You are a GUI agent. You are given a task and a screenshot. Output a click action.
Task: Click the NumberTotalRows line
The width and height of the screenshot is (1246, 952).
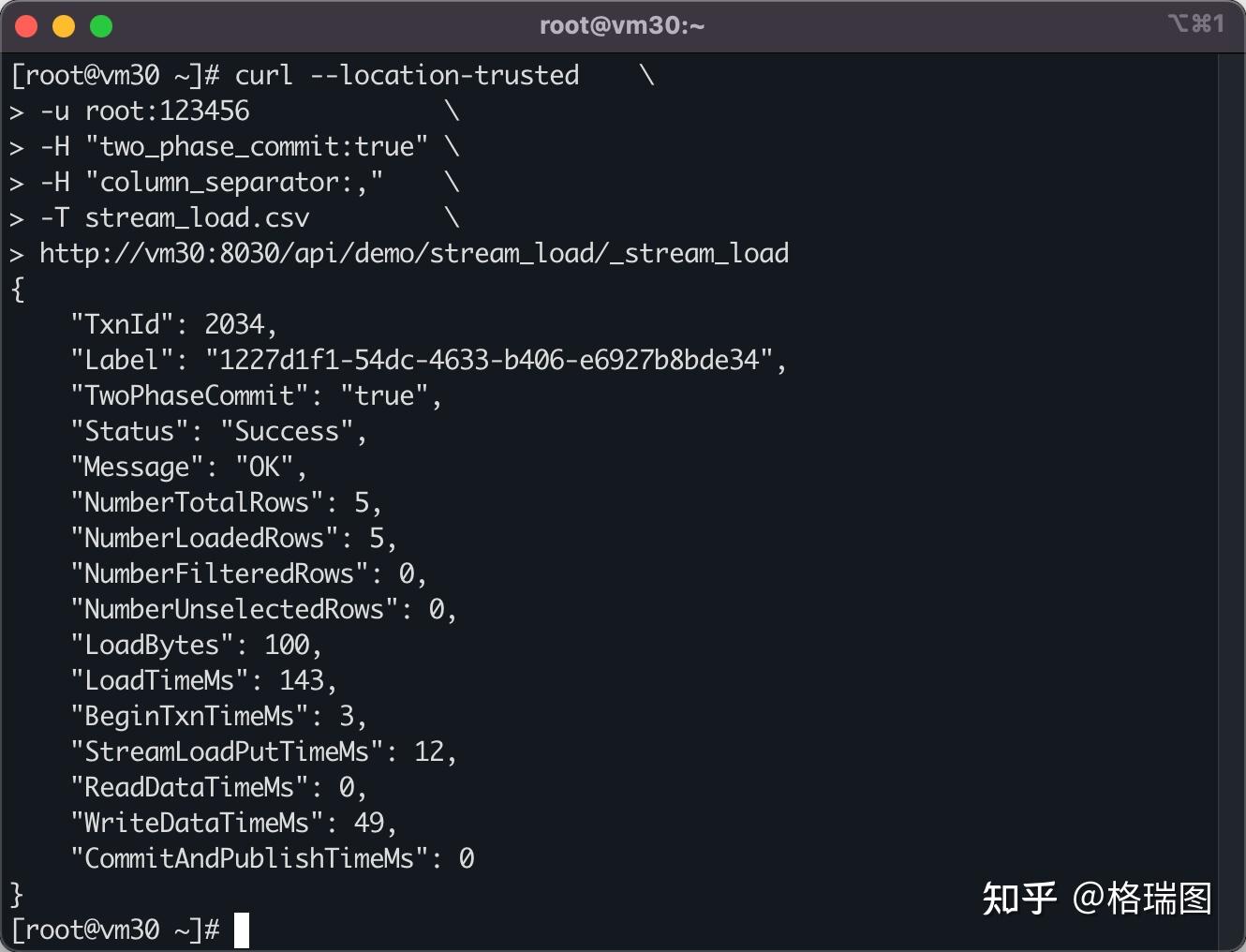(x=226, y=502)
